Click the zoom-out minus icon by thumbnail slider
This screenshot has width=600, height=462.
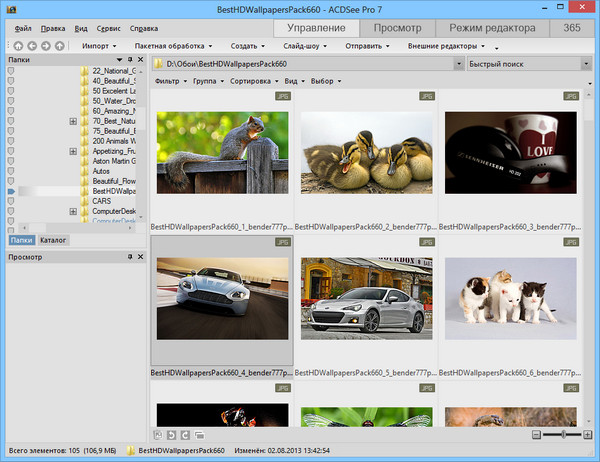(x=537, y=434)
